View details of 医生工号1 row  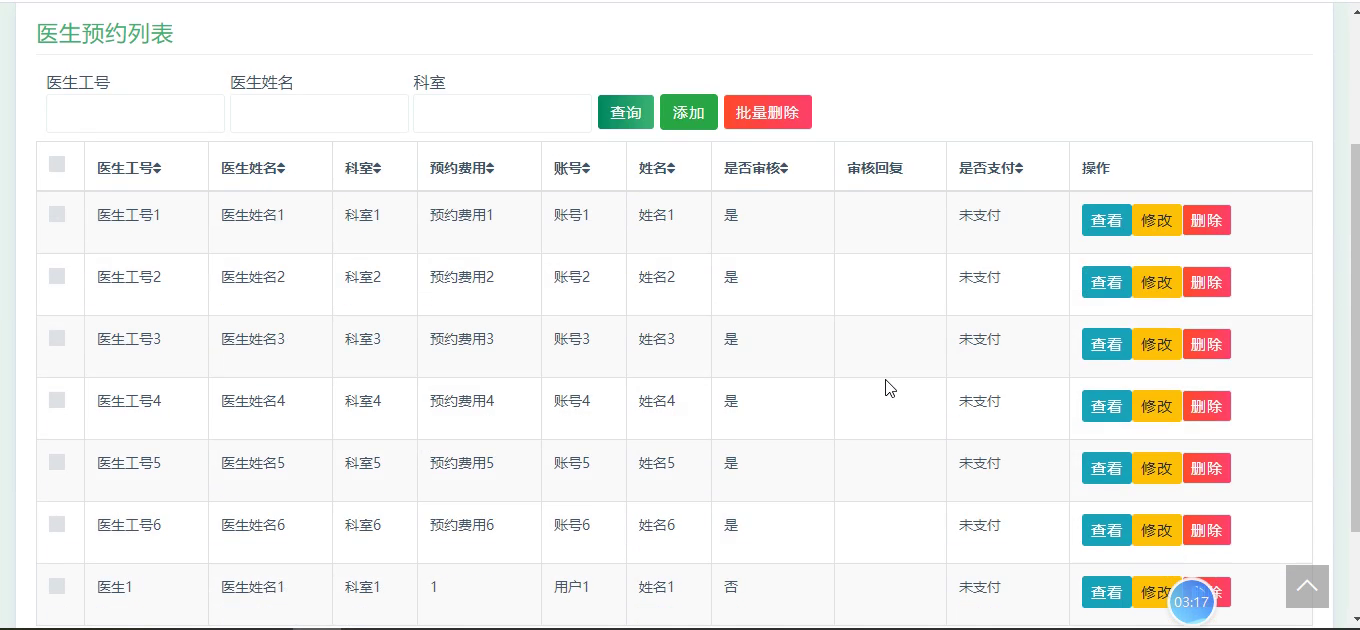click(1106, 220)
